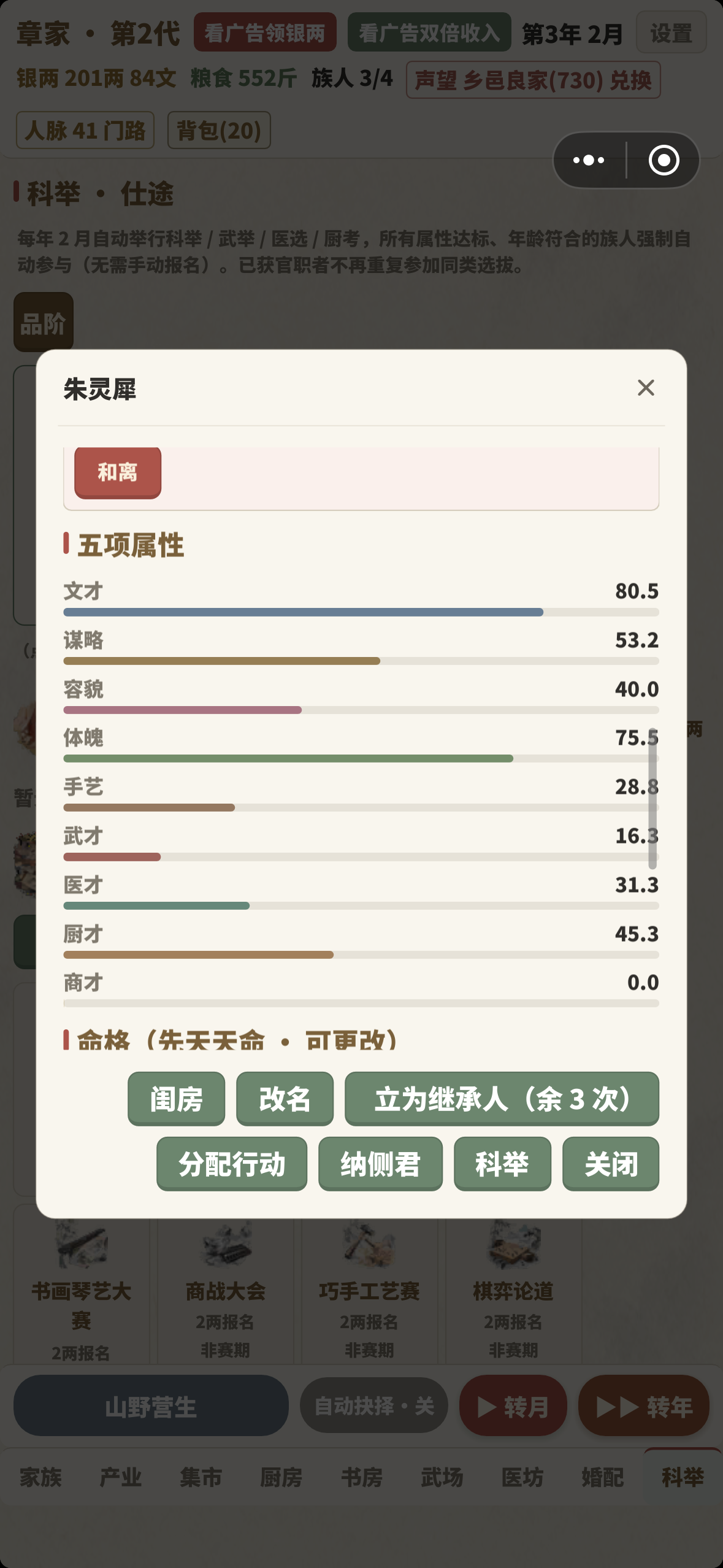723x1568 pixels.
Task: Switch to the 书房 bottom tab
Action: pyautogui.click(x=362, y=1477)
